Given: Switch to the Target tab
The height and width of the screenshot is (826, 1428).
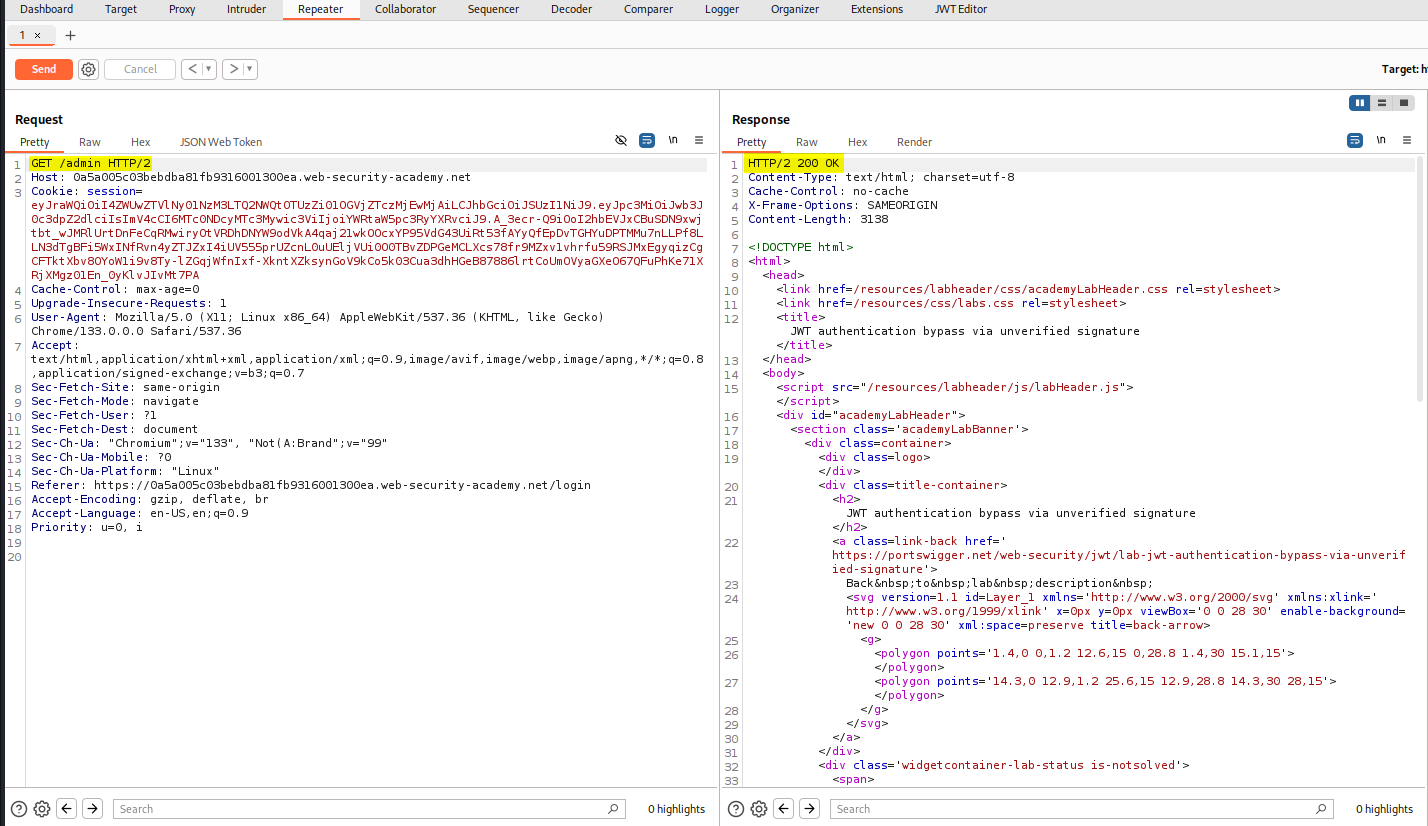Looking at the screenshot, I should click(121, 9).
